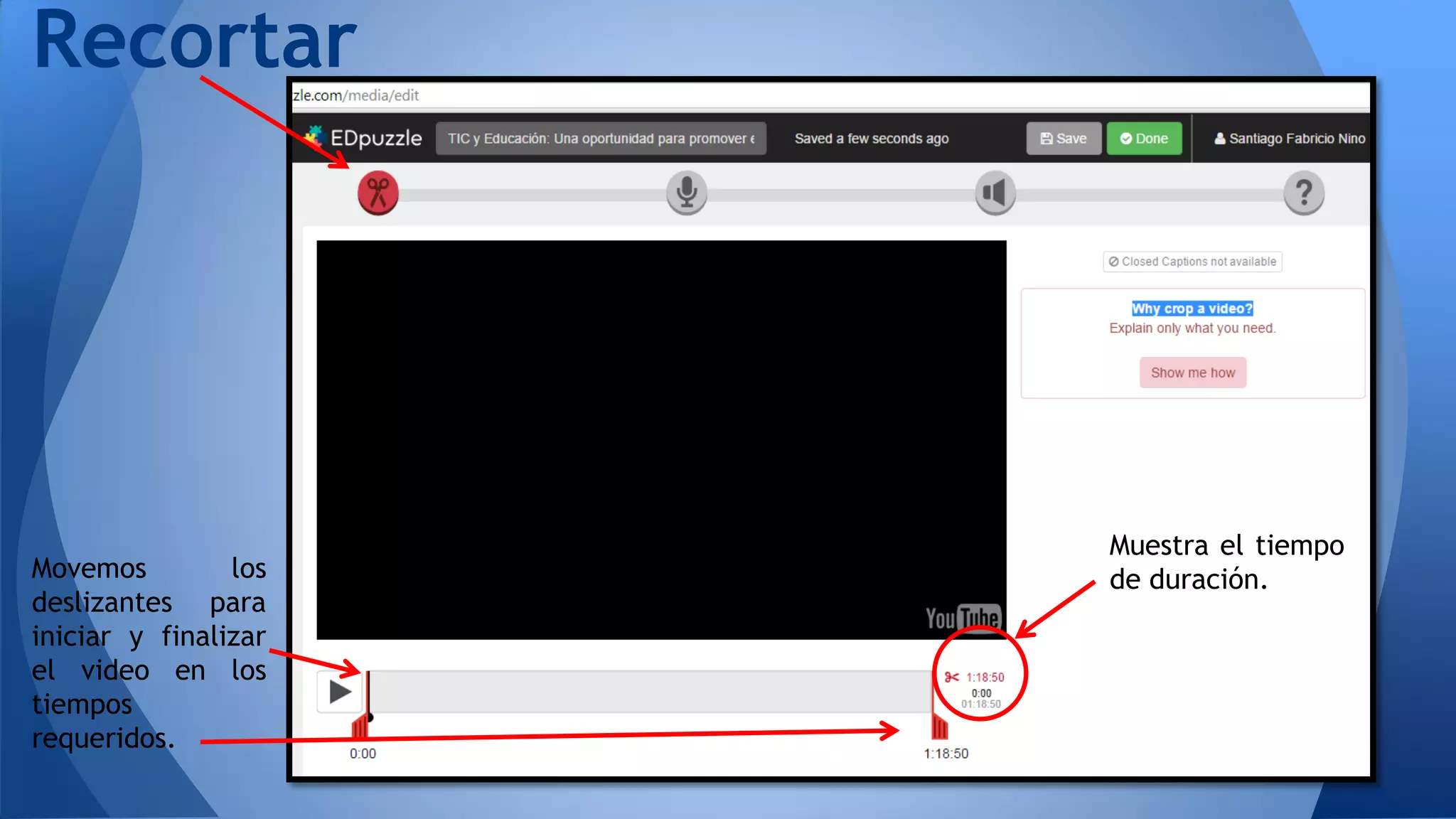Click the 0:00 start time label
This screenshot has height=819, width=1456.
click(363, 754)
